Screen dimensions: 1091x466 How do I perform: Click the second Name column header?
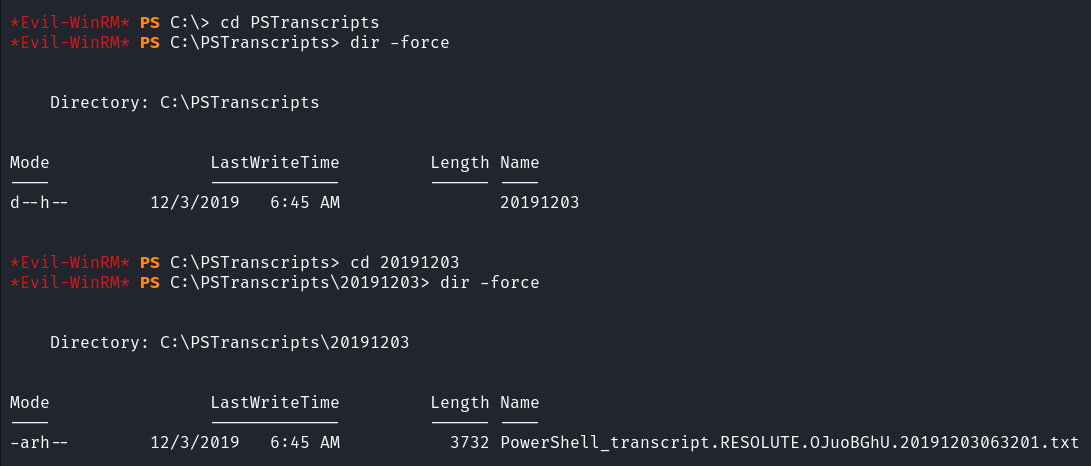(520, 403)
